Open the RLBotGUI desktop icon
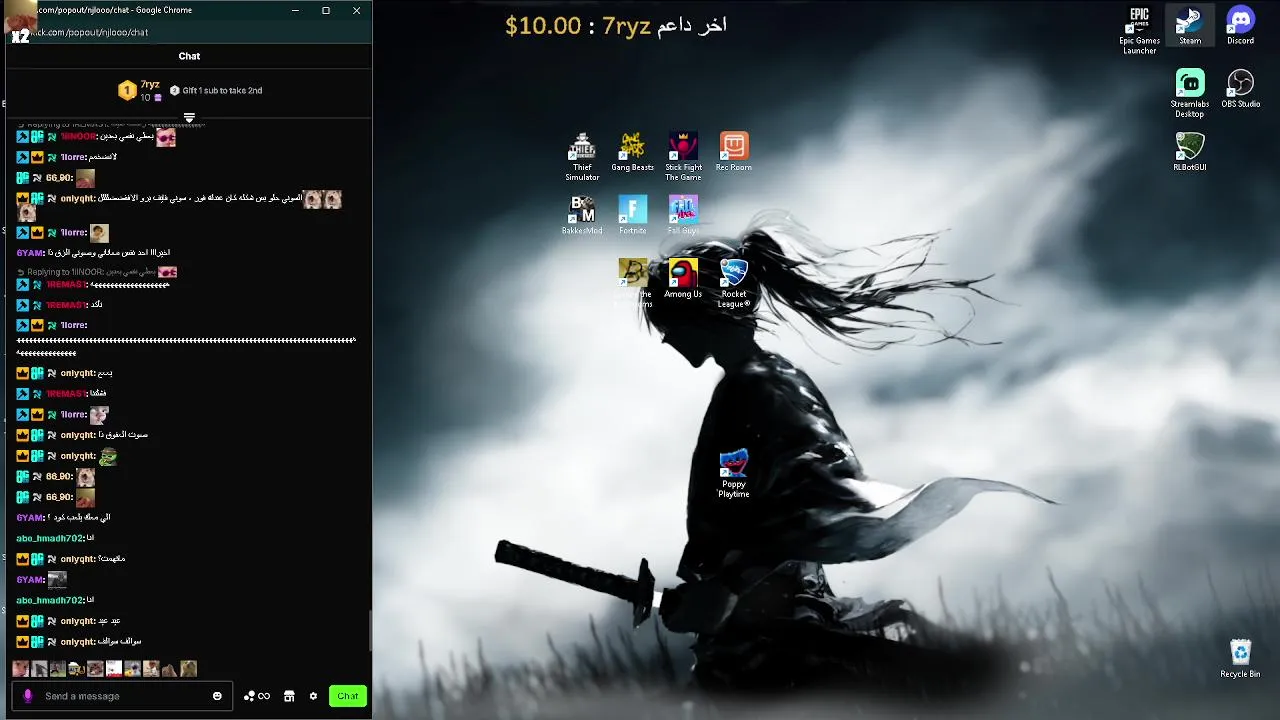1280x720 pixels. 1189,152
